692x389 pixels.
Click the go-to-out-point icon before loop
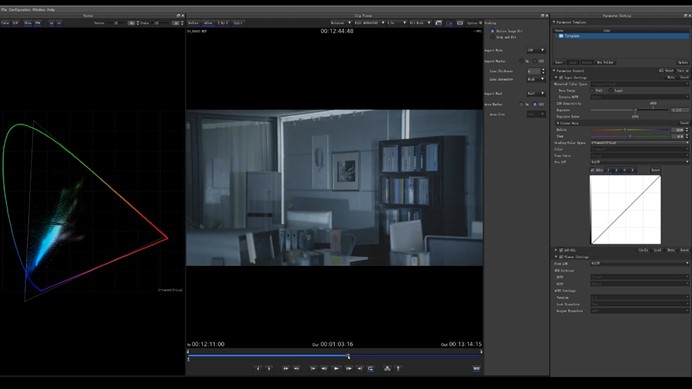(x=359, y=368)
